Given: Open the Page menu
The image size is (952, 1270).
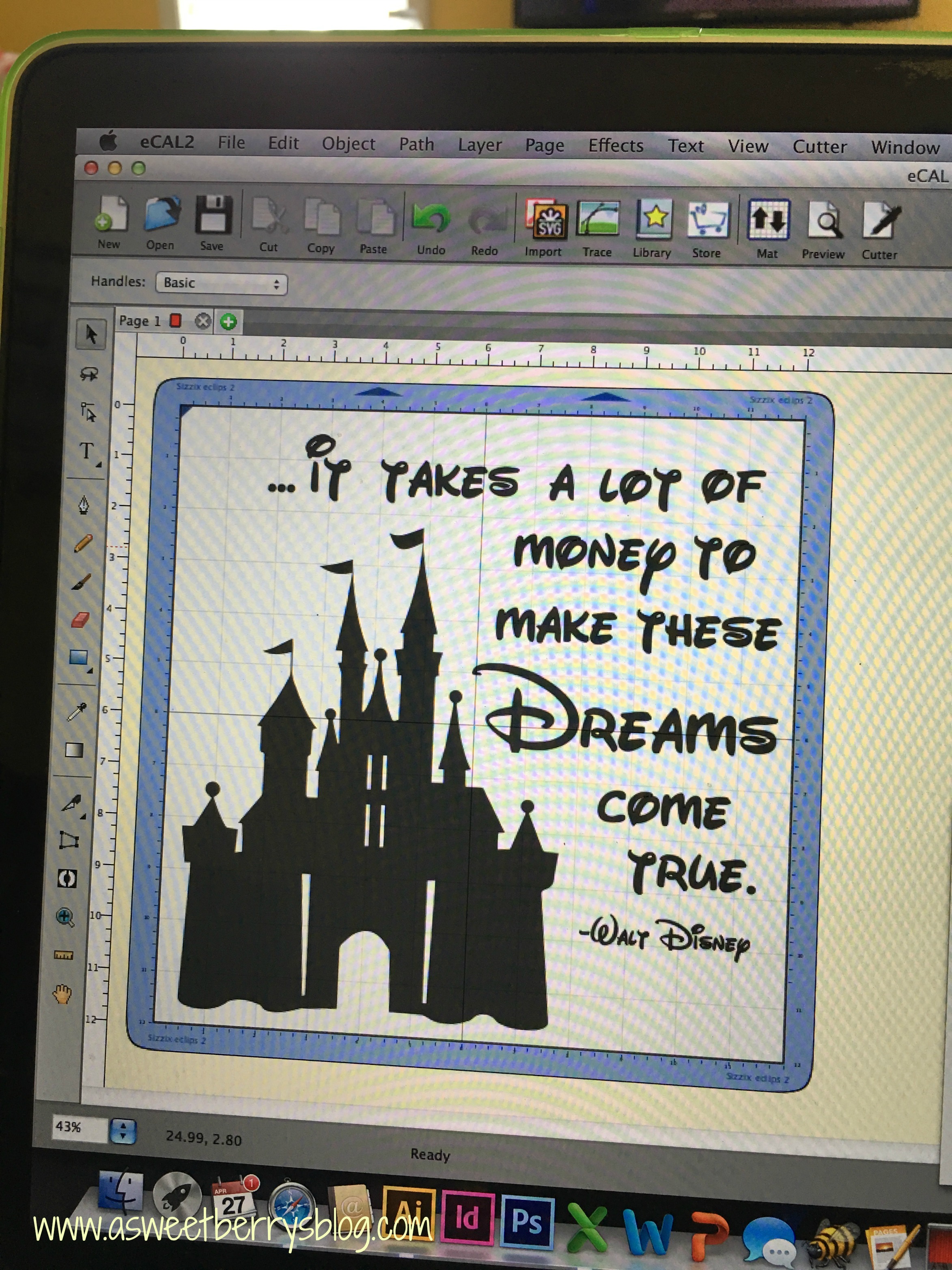Looking at the screenshot, I should tap(545, 146).
